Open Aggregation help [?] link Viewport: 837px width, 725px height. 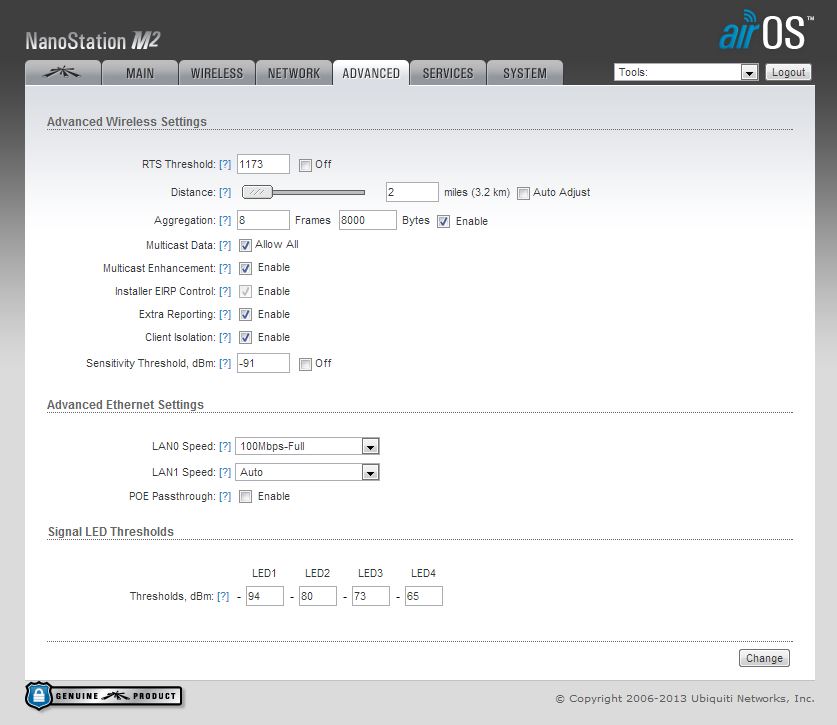click(x=225, y=220)
